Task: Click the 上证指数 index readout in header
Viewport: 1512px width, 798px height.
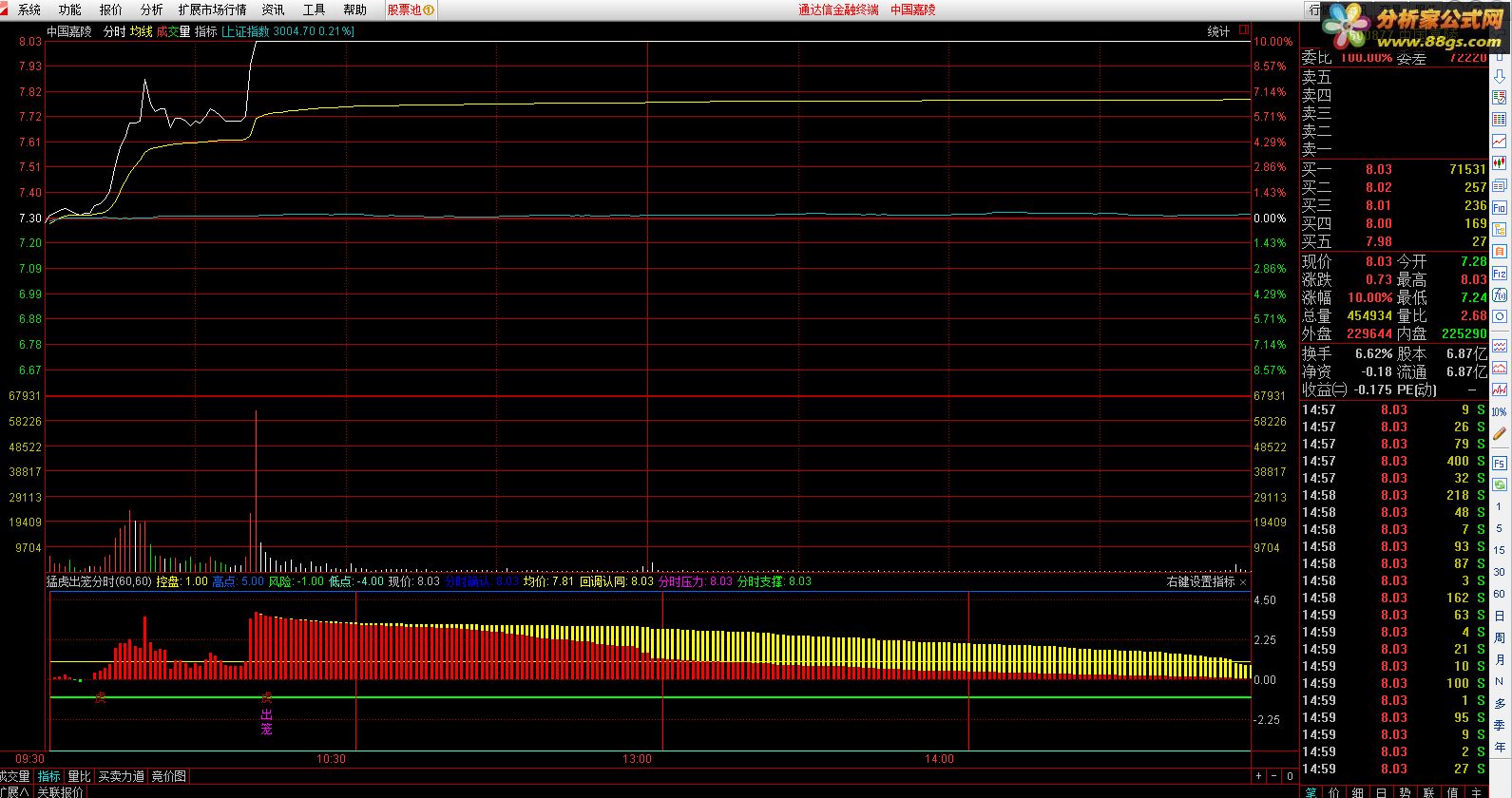Action: (288, 31)
